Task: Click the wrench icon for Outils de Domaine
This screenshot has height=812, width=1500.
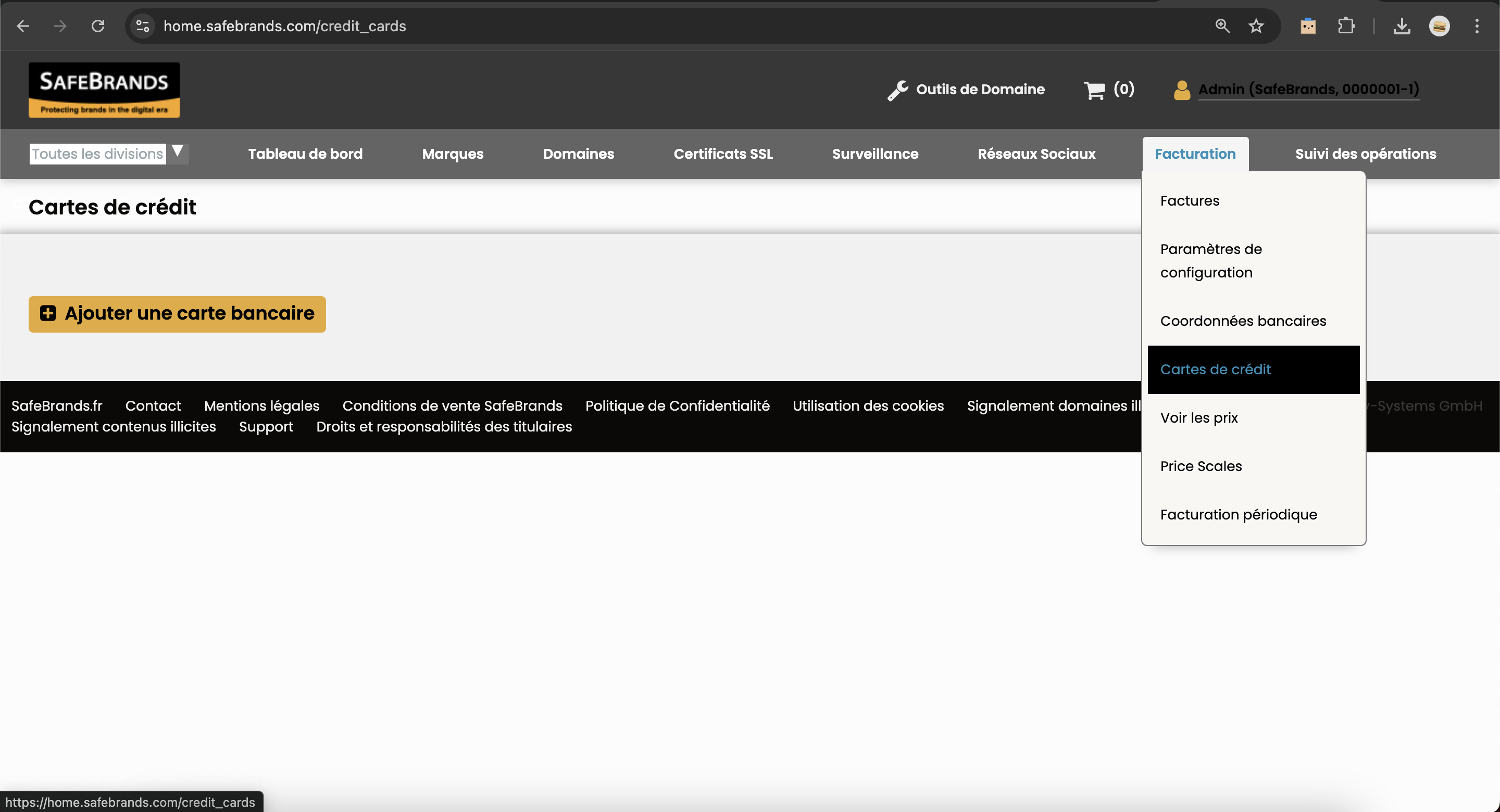Action: pos(898,90)
